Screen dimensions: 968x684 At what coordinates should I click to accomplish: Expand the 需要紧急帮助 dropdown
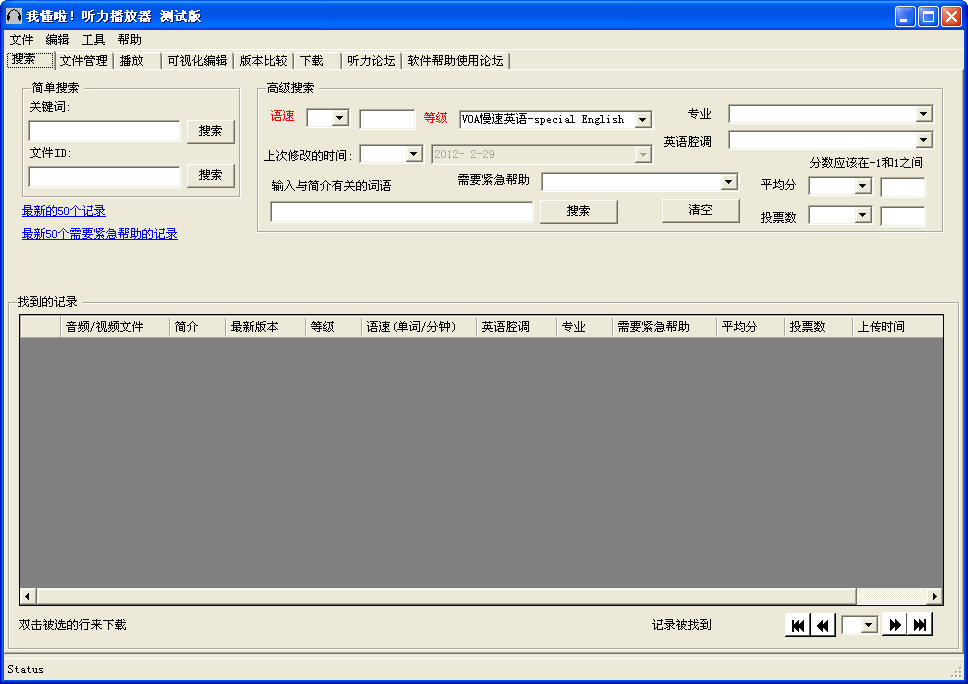coord(731,182)
